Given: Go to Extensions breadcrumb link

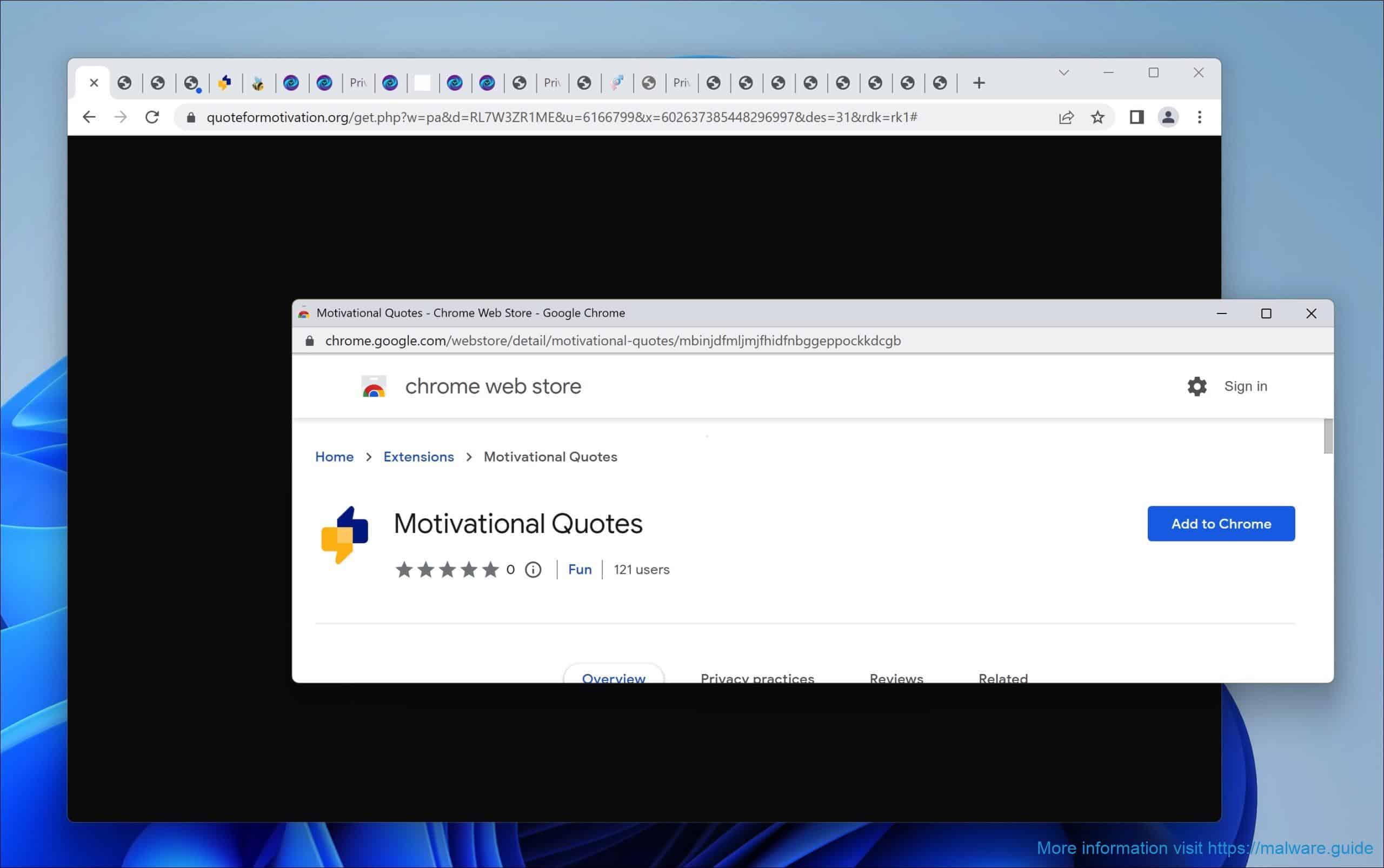Looking at the screenshot, I should [418, 457].
